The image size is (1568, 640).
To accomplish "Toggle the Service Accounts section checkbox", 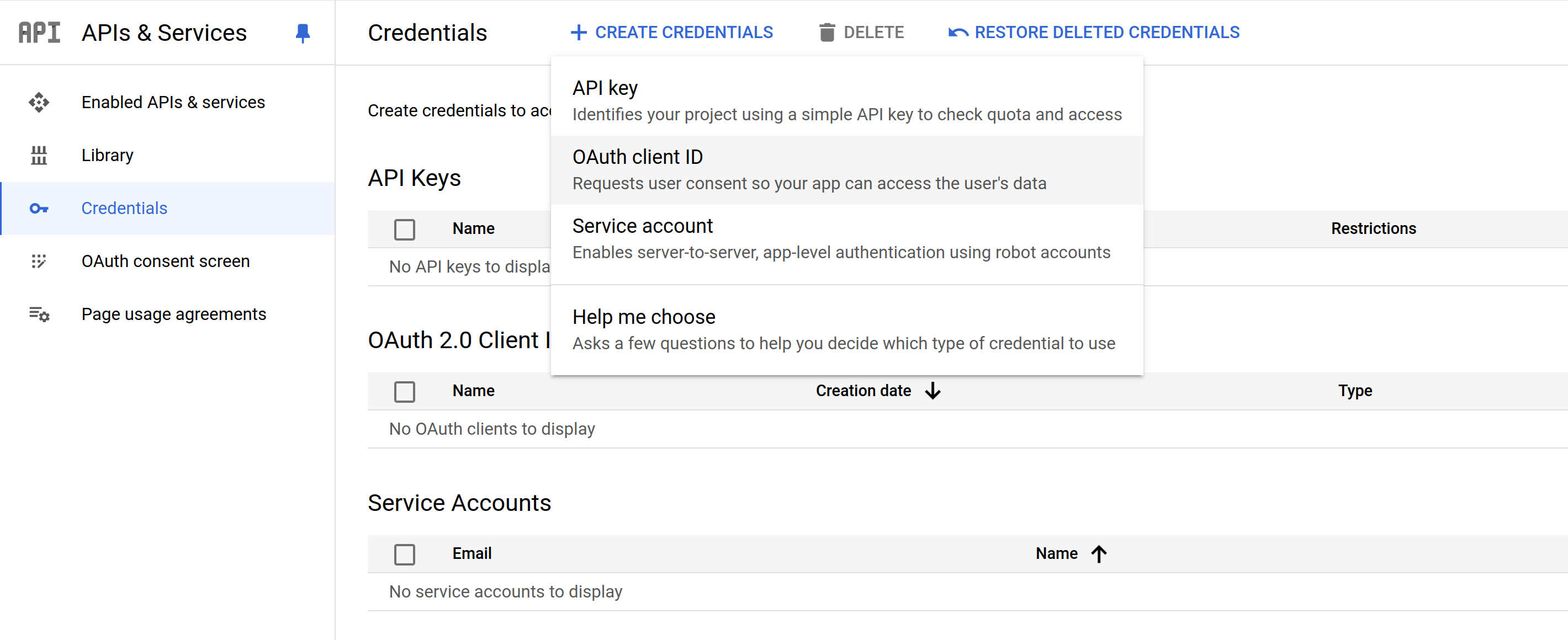I will [x=405, y=553].
